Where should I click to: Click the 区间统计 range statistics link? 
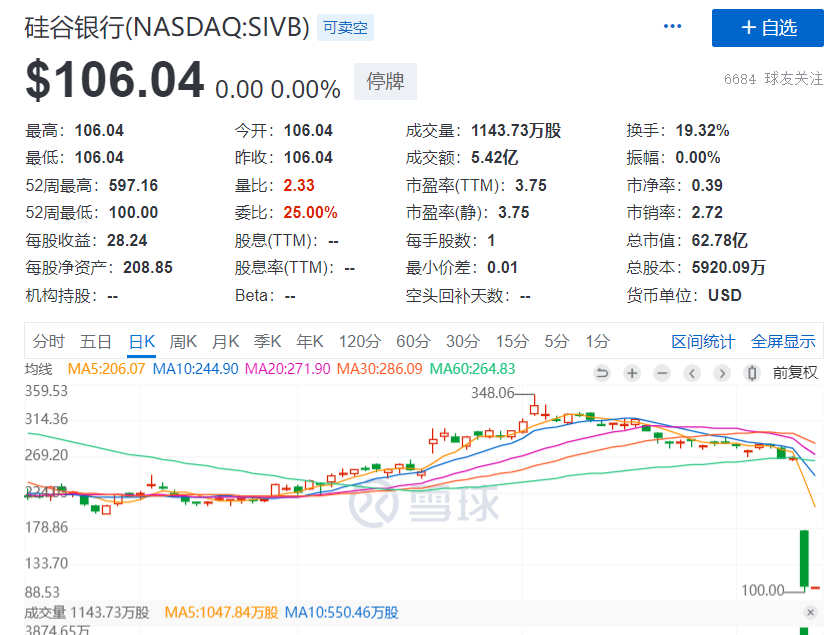point(703,341)
